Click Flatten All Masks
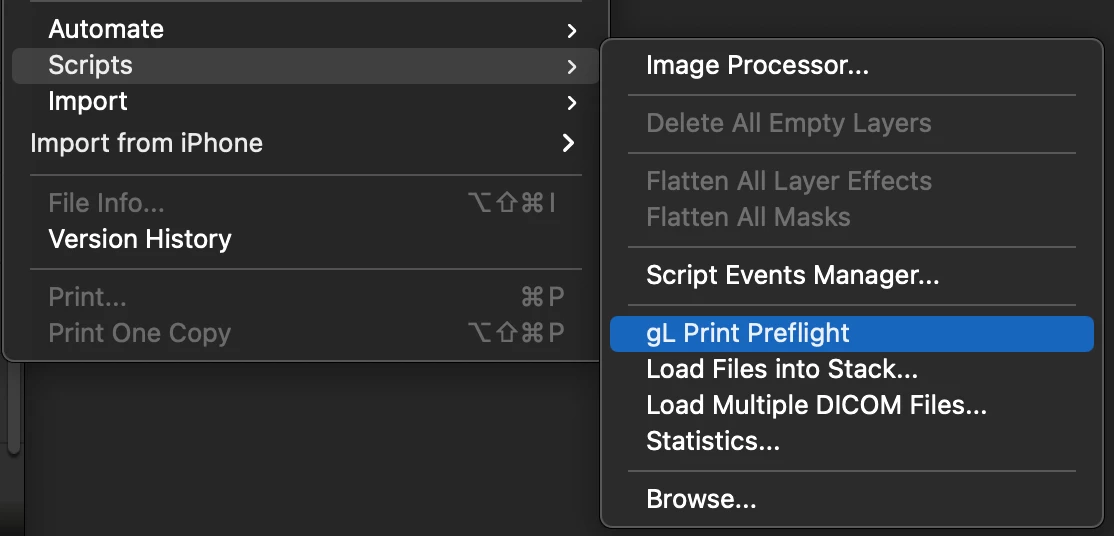Image resolution: width=1114 pixels, height=536 pixels. (x=748, y=217)
